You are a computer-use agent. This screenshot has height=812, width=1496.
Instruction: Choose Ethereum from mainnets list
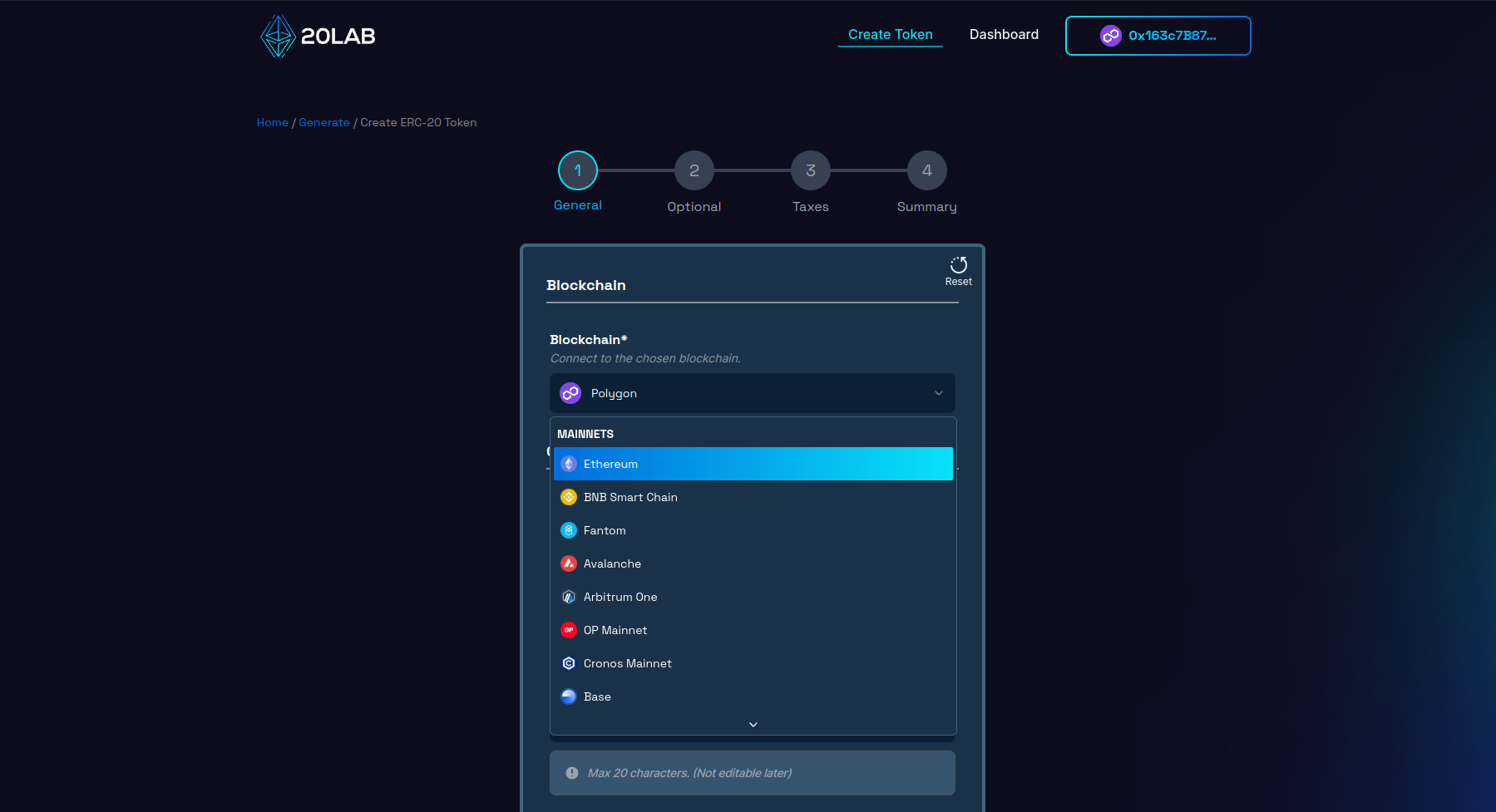[x=753, y=464]
